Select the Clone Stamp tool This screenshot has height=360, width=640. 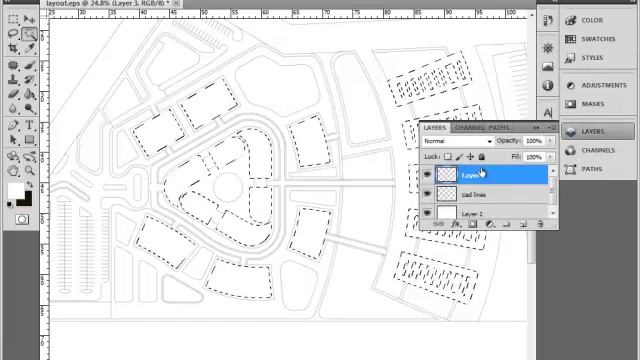coord(13,80)
